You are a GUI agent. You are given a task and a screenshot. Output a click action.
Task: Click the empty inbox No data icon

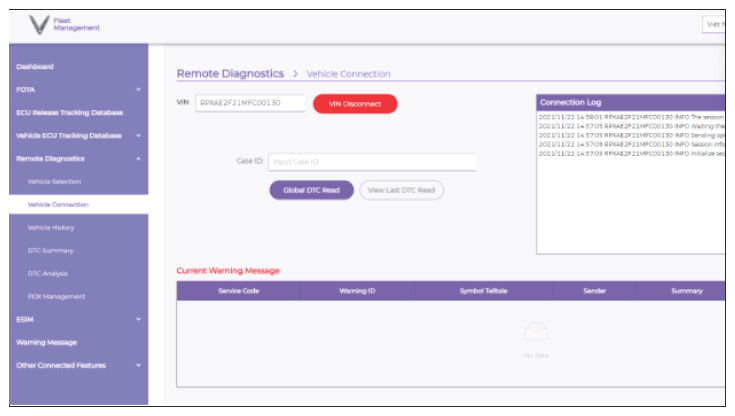coord(539,333)
